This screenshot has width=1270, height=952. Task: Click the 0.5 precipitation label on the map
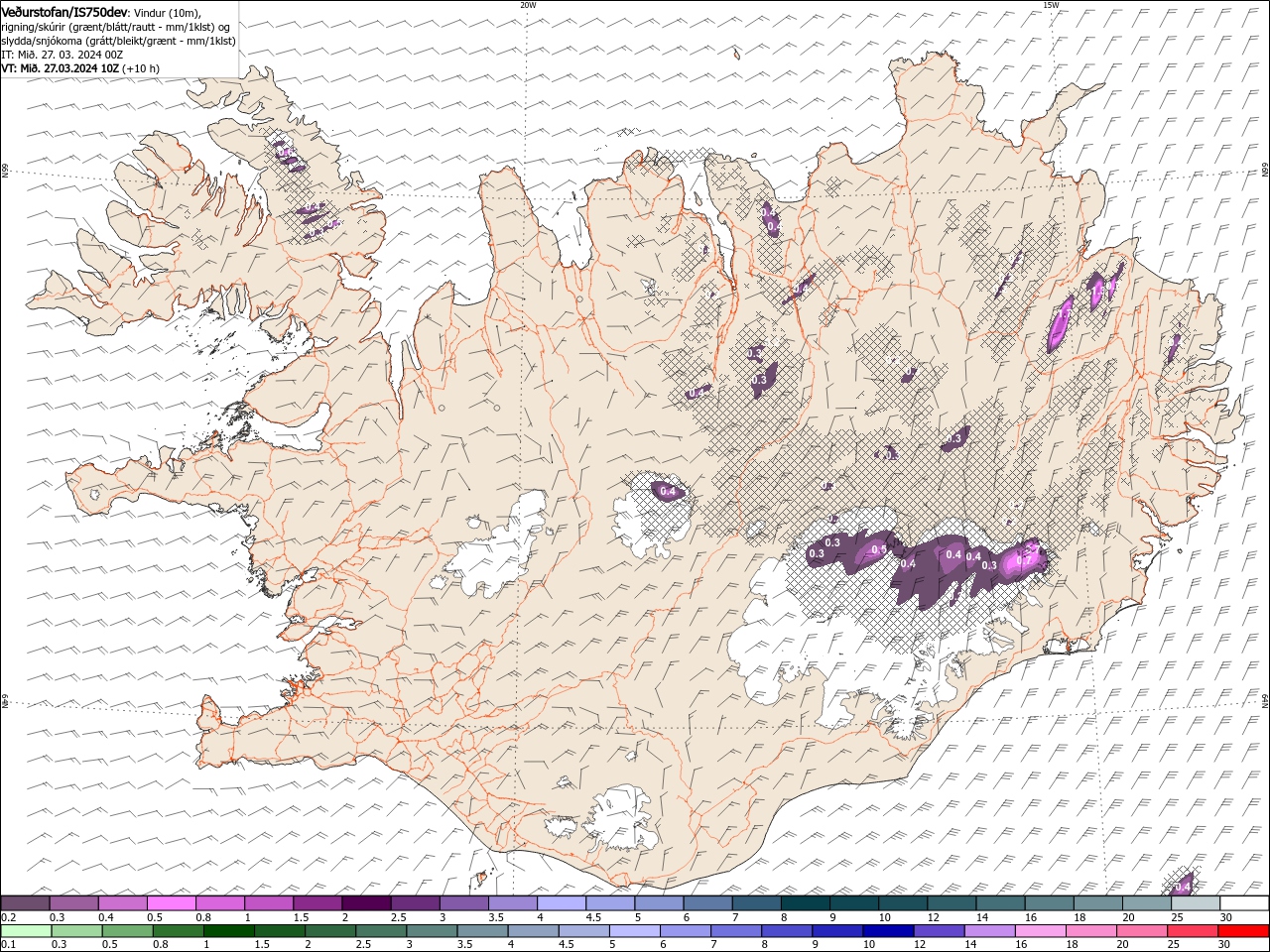point(878,550)
